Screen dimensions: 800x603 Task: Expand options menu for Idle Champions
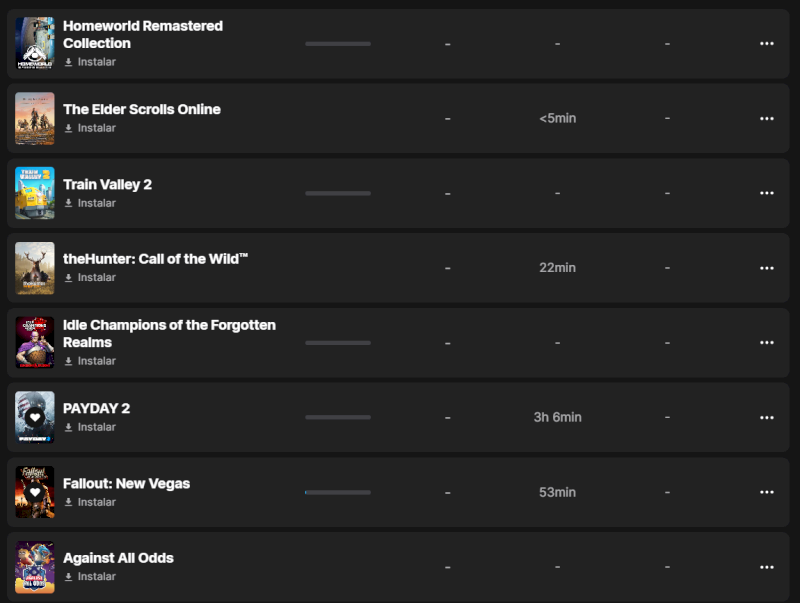[x=767, y=343]
